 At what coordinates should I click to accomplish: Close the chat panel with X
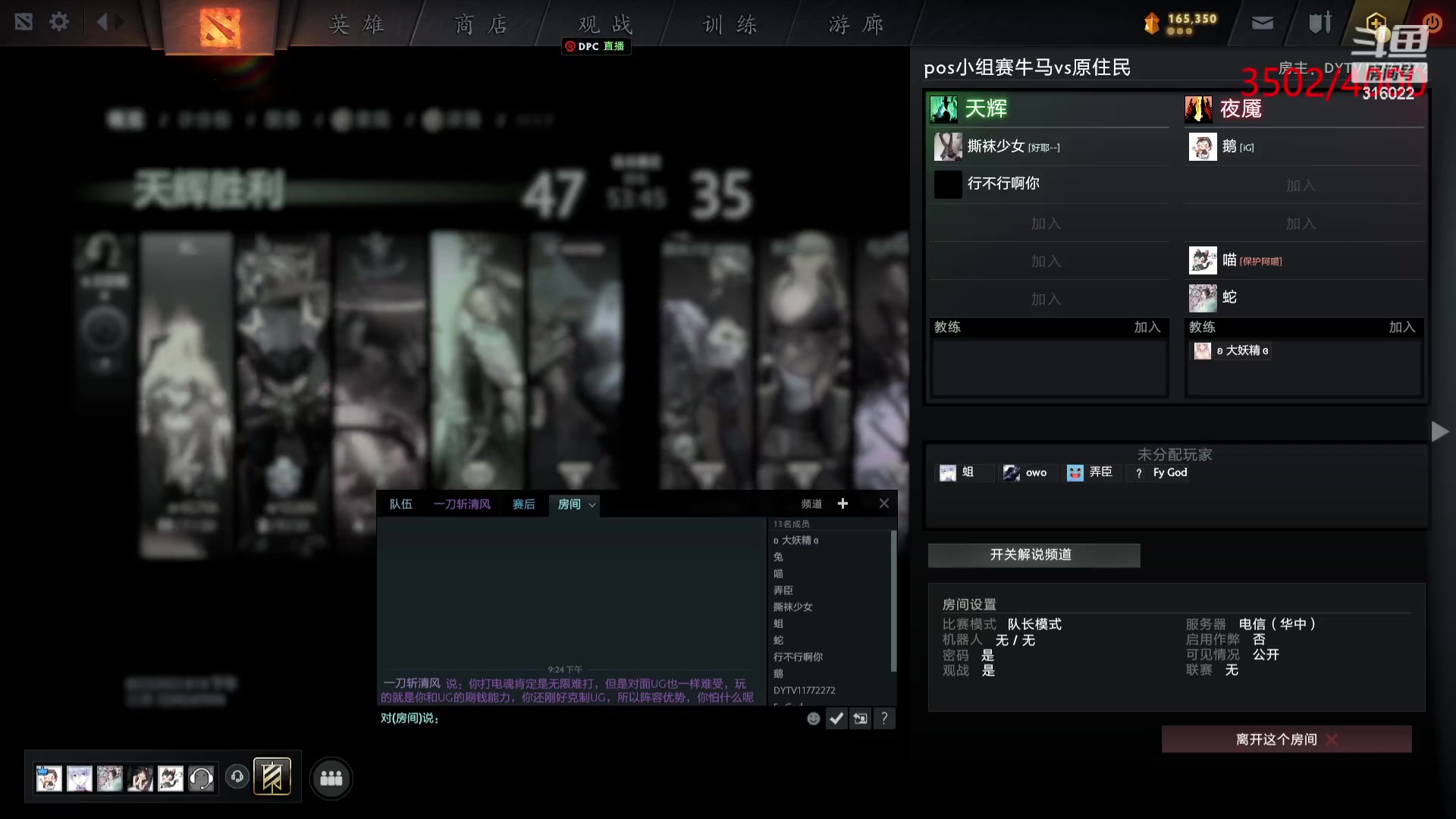tap(884, 504)
